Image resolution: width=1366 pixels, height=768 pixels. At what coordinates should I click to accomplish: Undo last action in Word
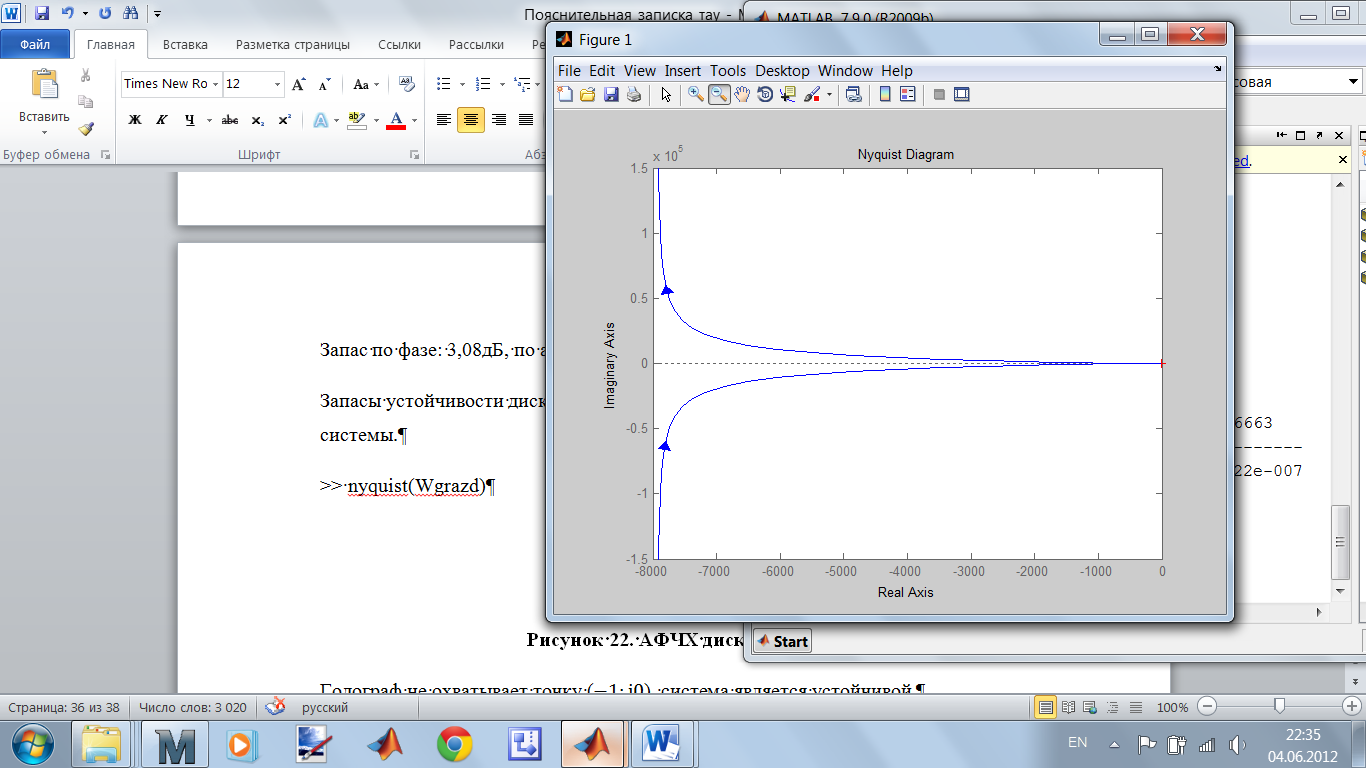coord(66,14)
